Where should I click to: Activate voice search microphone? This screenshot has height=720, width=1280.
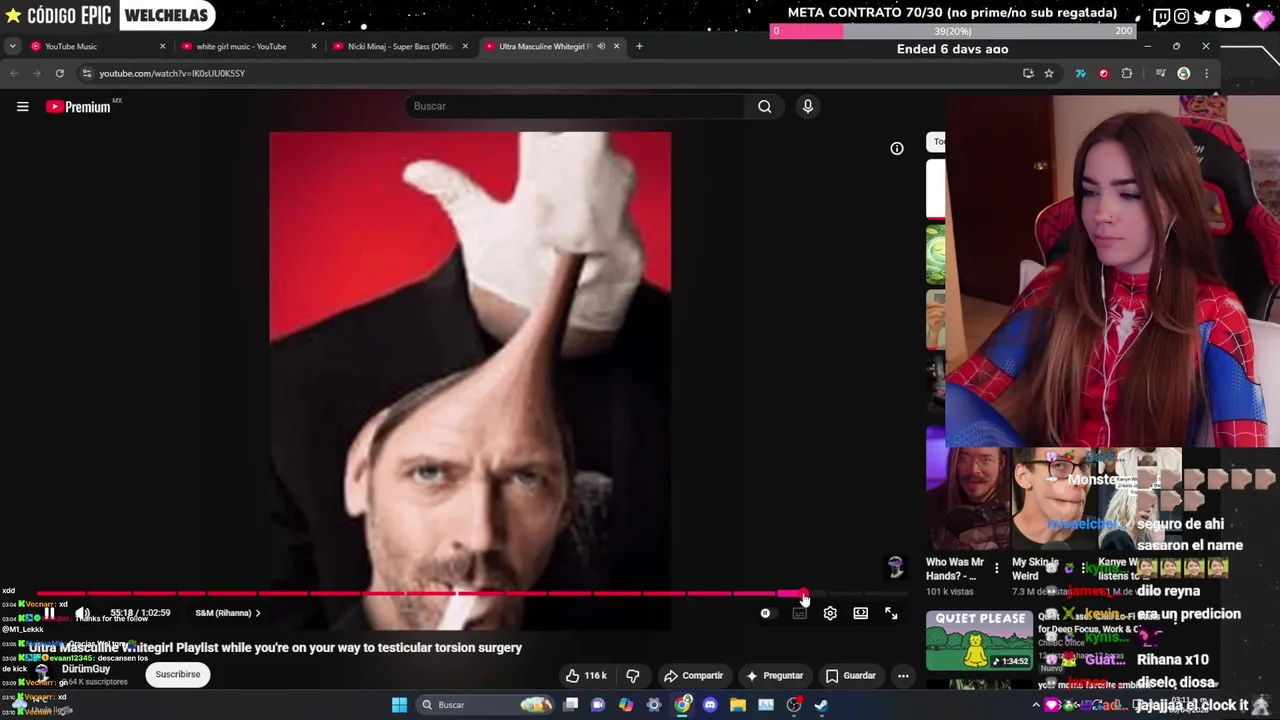coord(808,106)
